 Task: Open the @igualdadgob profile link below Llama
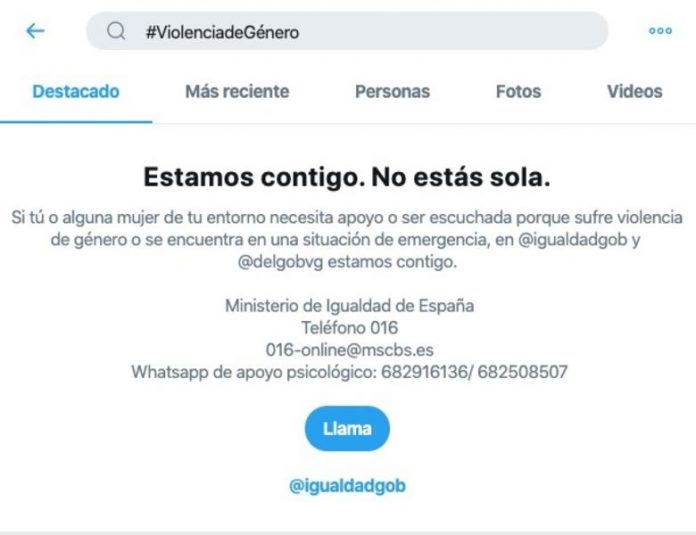347,485
